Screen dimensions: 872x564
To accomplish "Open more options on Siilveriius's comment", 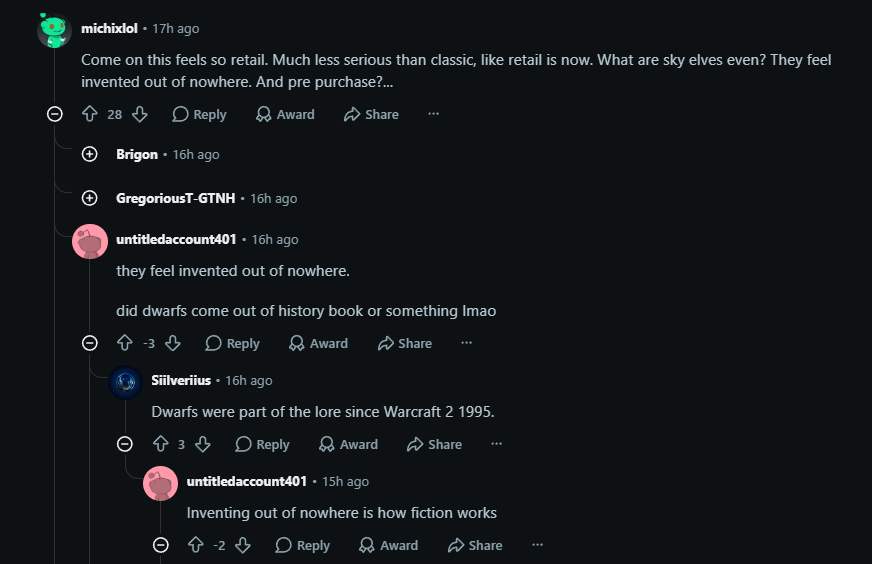I will click(497, 444).
